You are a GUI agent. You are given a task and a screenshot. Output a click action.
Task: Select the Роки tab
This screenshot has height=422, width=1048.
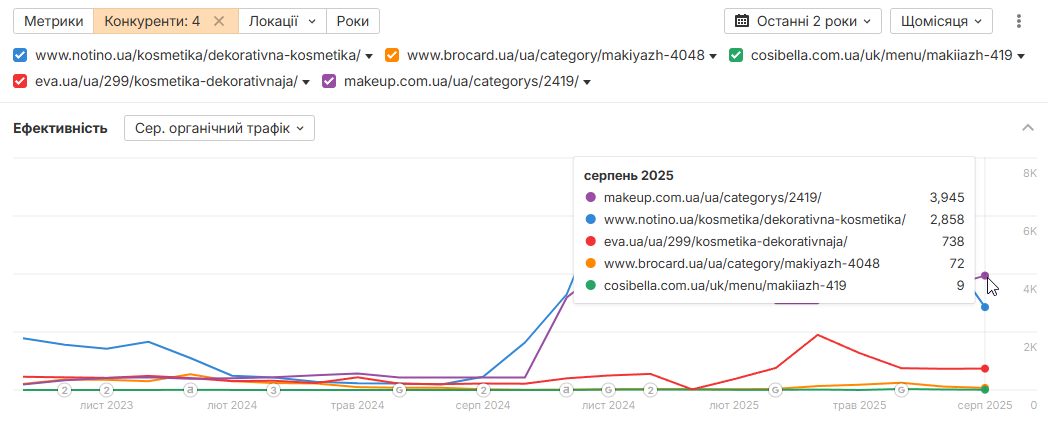click(353, 21)
